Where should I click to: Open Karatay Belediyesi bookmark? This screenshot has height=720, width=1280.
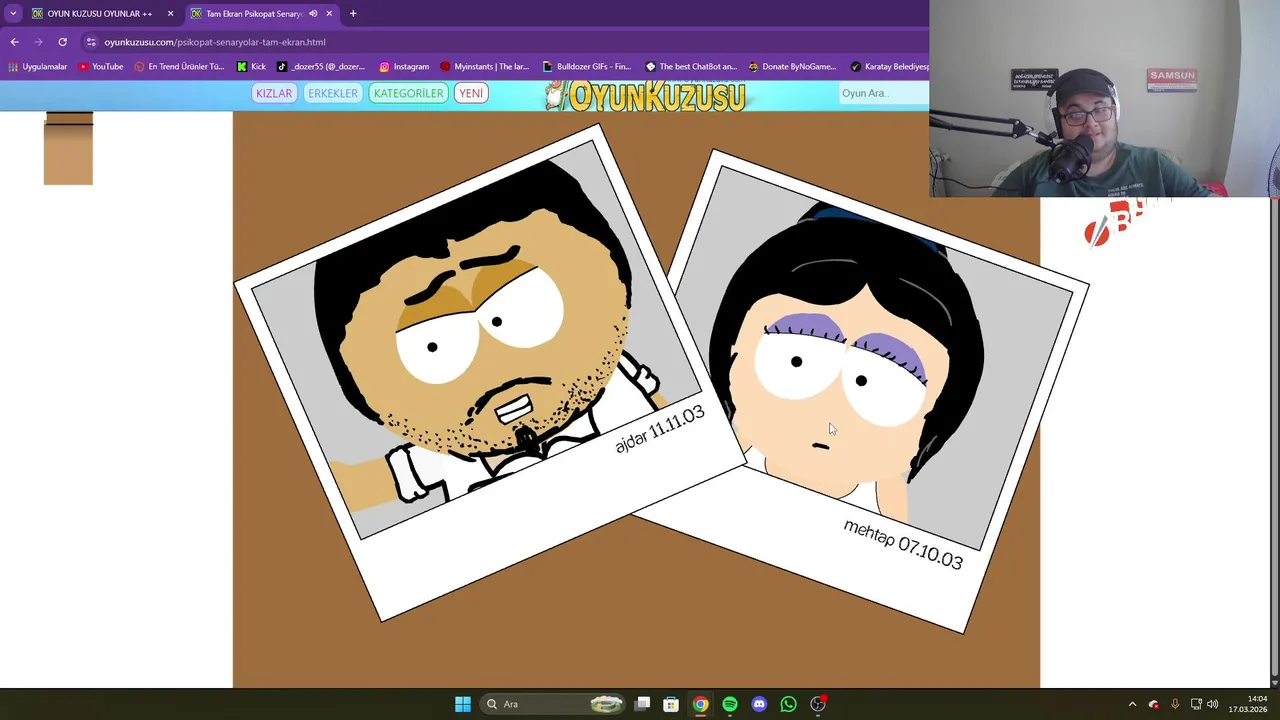[x=889, y=67]
